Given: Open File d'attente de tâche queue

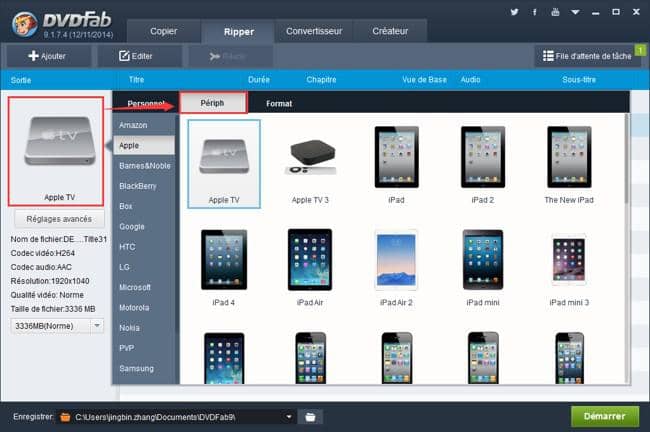Looking at the screenshot, I should click(588, 56).
